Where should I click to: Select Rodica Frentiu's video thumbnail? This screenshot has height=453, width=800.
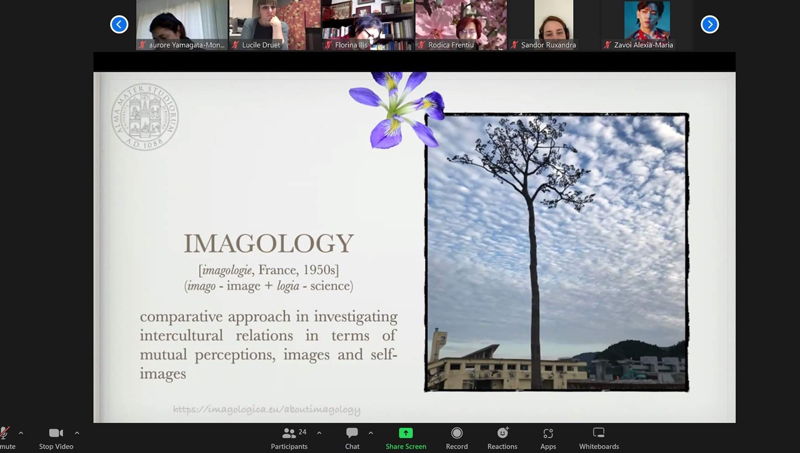click(461, 25)
